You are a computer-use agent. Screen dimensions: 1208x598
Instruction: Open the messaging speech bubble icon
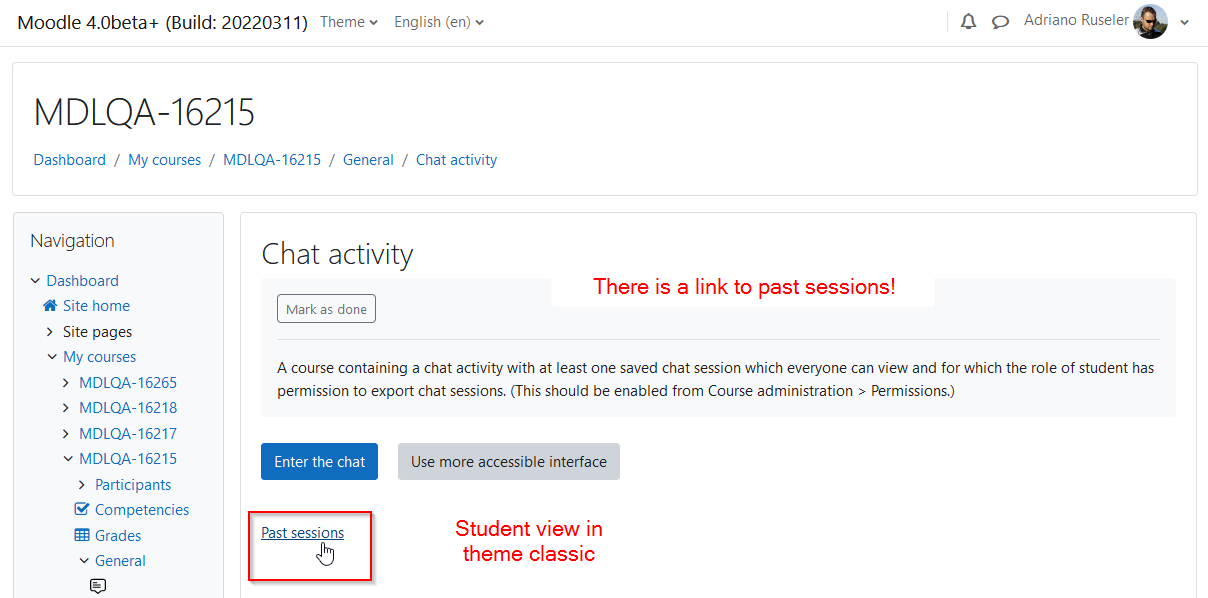tap(1000, 22)
